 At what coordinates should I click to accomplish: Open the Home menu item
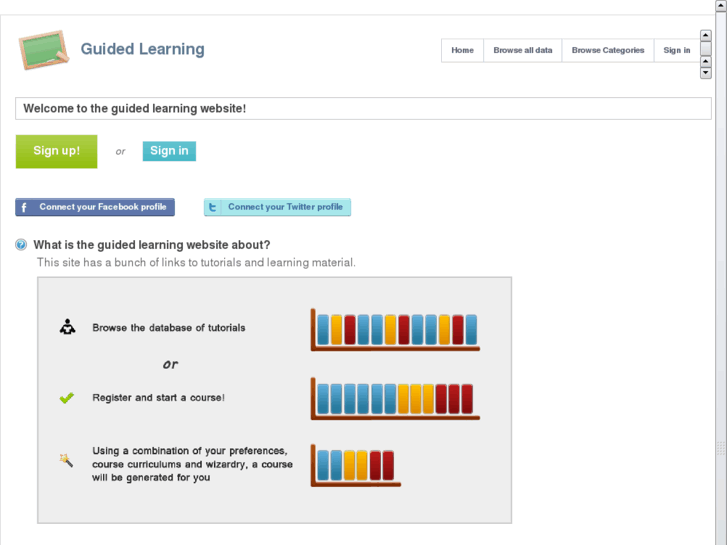pyautogui.click(x=462, y=50)
